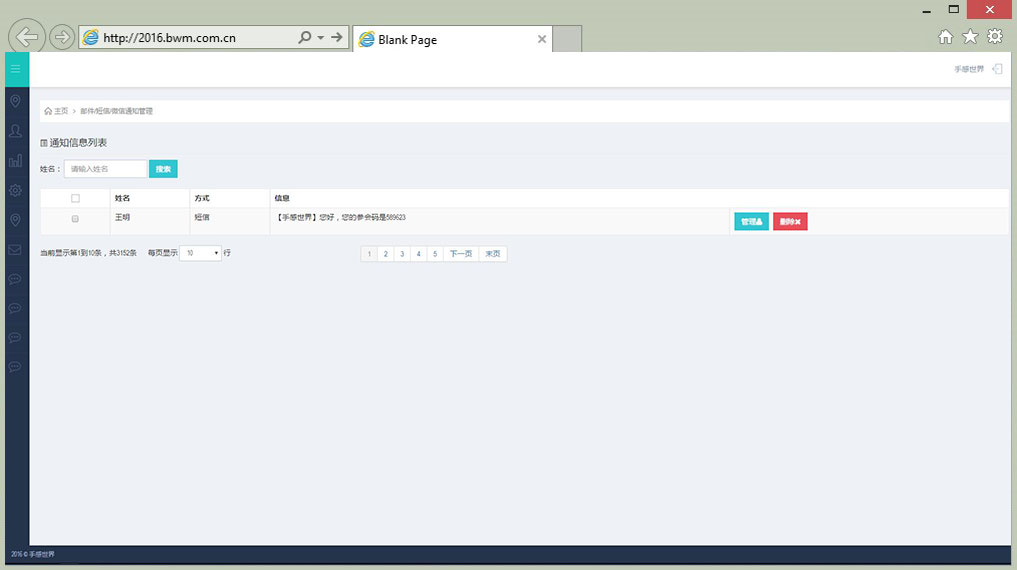
Task: Click the 末页 last page button
Action: click(x=493, y=254)
